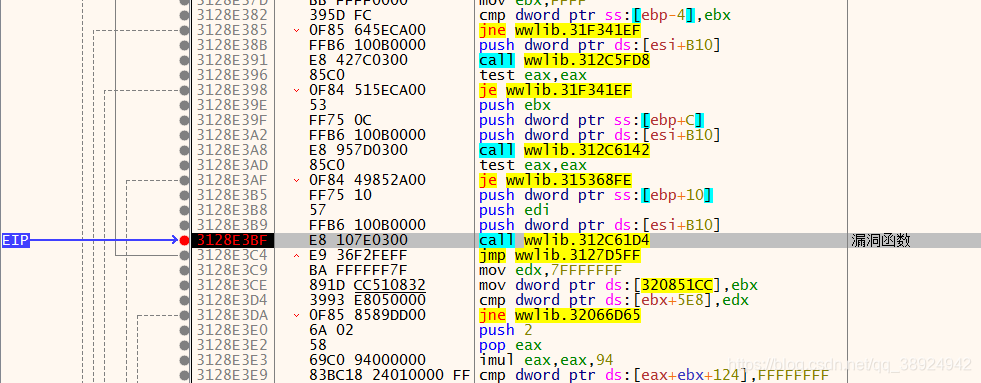Toggle breakpoint dot beside address 3128E385
This screenshot has width=981, height=383.
click(x=184, y=30)
